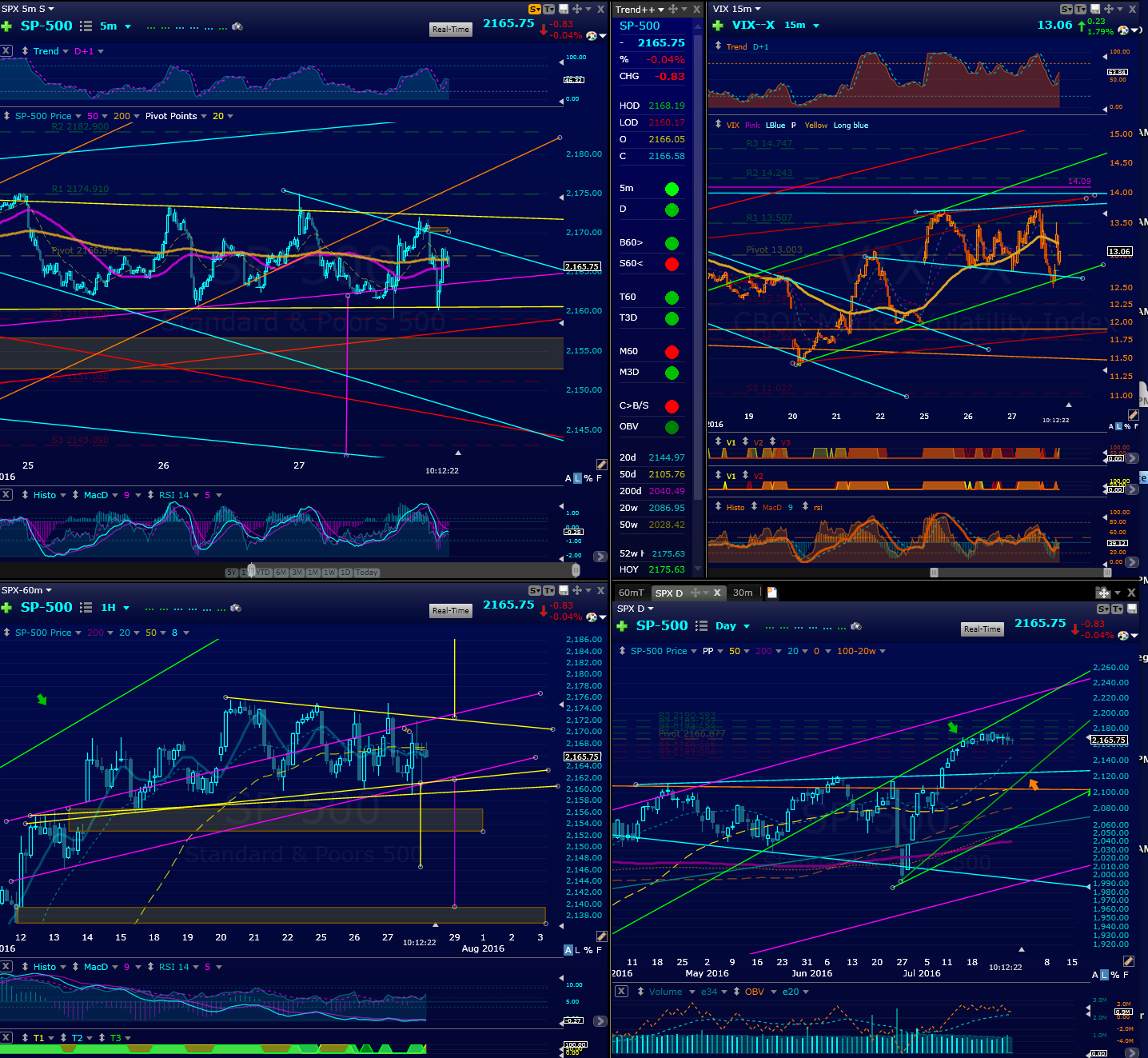Viewport: 1148px width, 1058px height.
Task: Click the move window icon above the SPX D chart
Action: click(1103, 593)
